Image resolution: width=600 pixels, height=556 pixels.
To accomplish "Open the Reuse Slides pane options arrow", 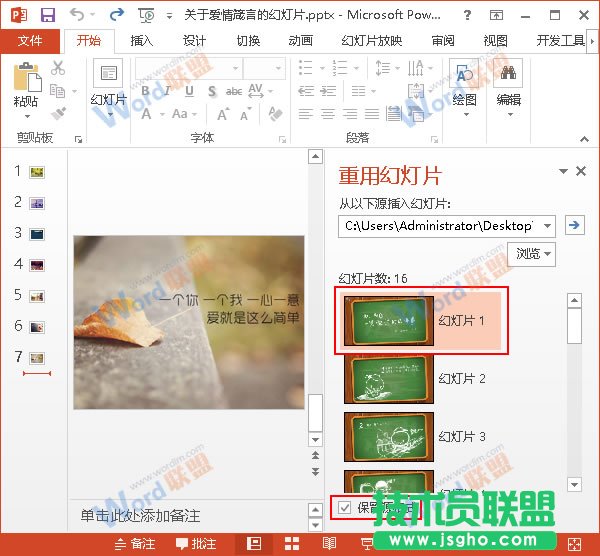I will click(x=563, y=172).
